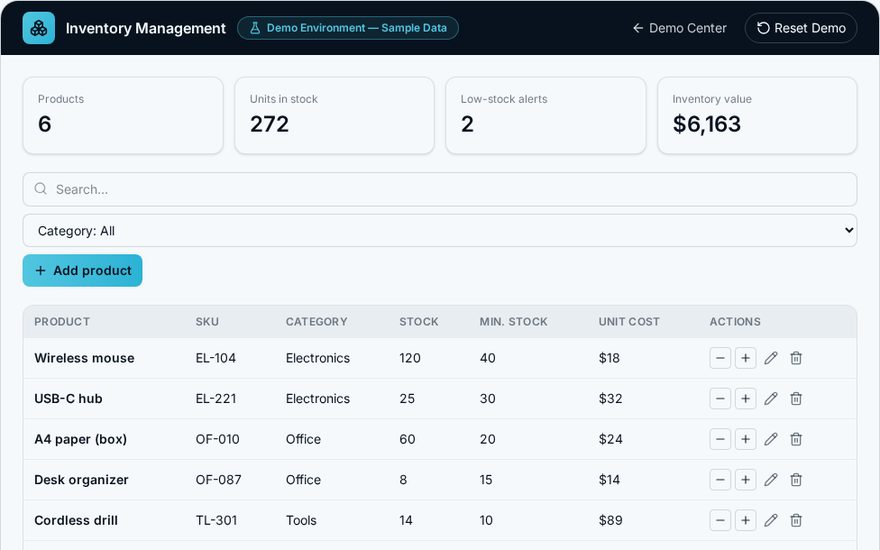
Task: Click the Products summary card
Action: click(x=123, y=116)
